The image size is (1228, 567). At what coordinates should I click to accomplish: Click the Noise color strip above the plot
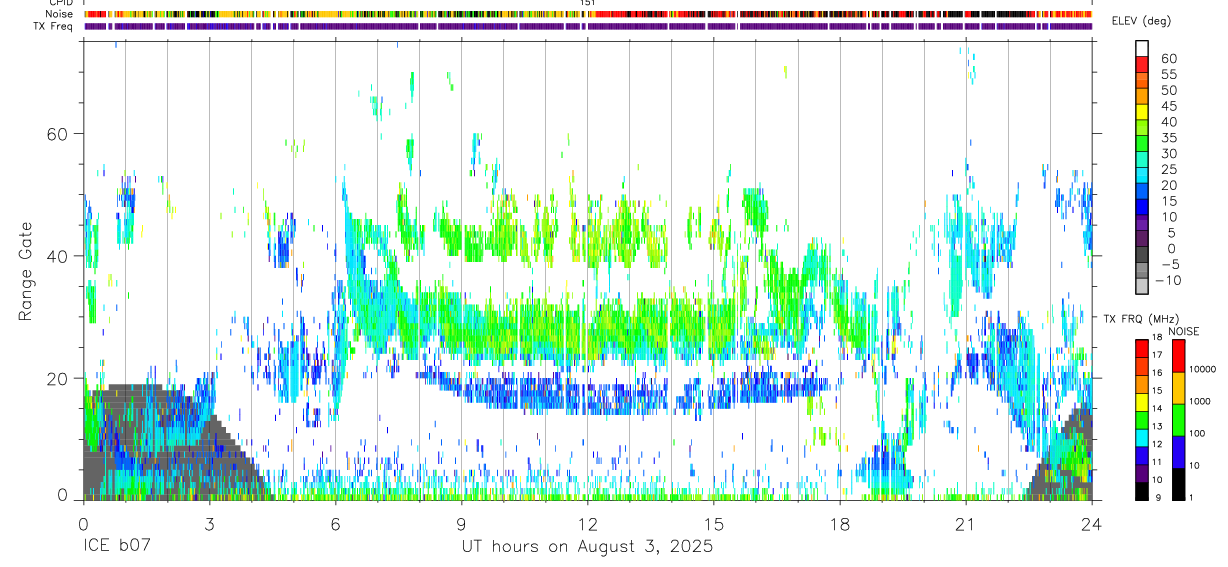pyautogui.click(x=588, y=14)
